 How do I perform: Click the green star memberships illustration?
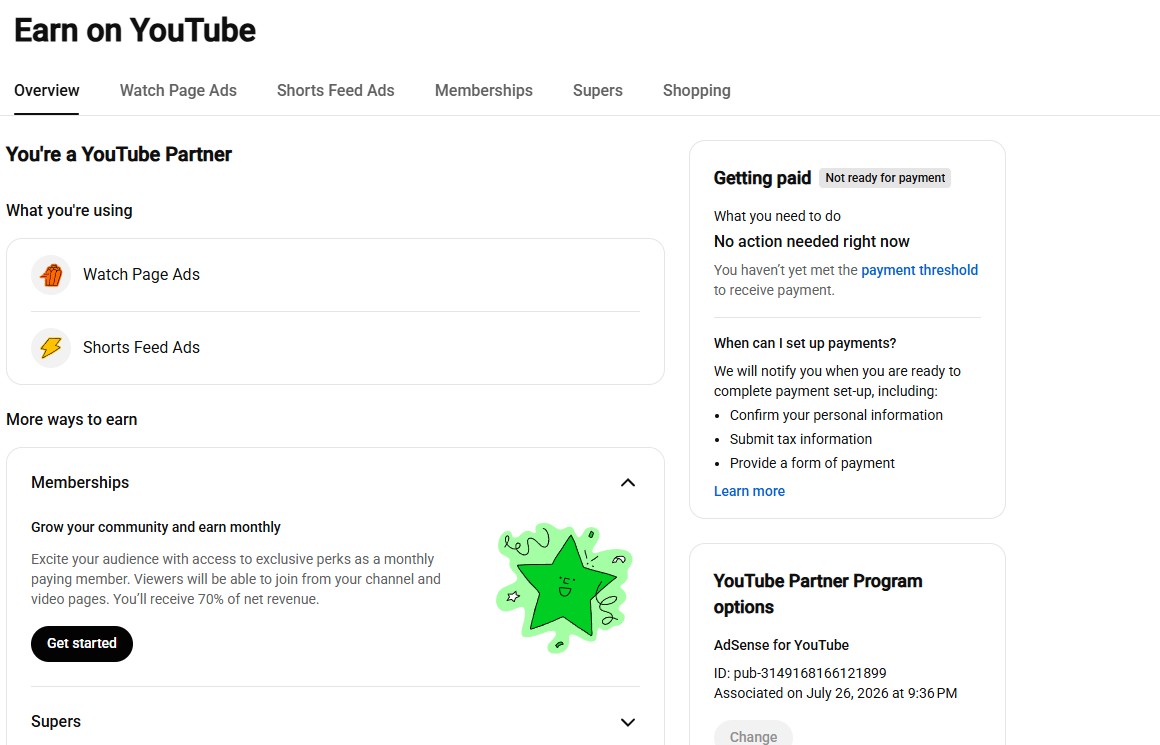pos(564,588)
